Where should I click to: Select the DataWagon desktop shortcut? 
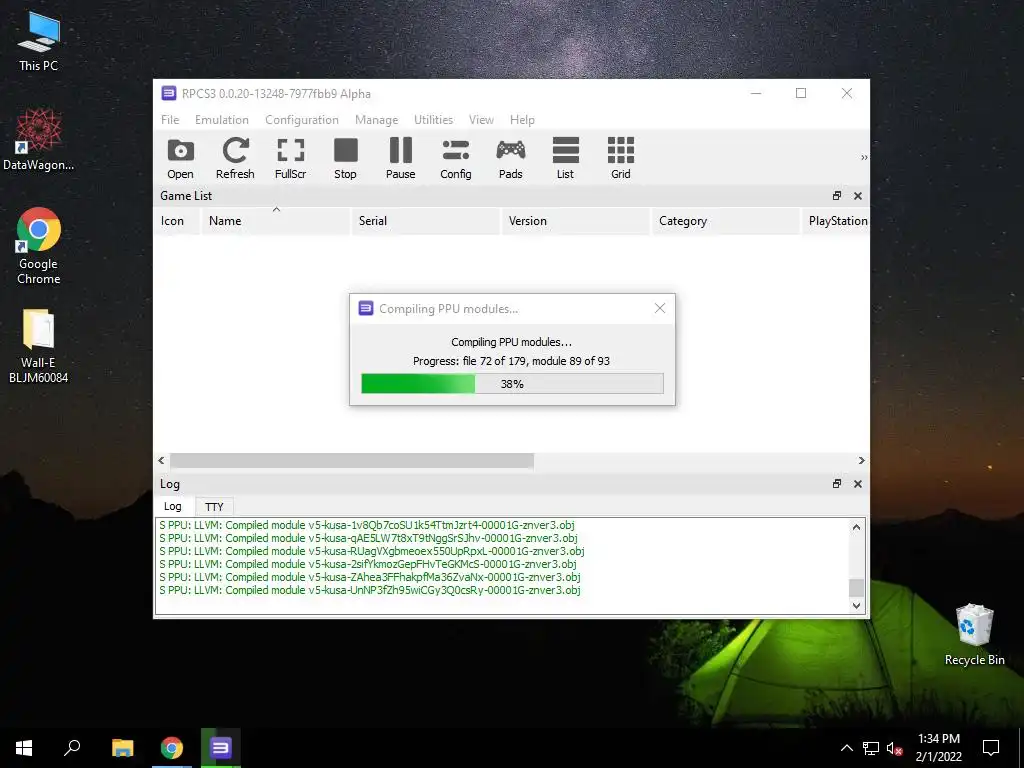pos(39,140)
